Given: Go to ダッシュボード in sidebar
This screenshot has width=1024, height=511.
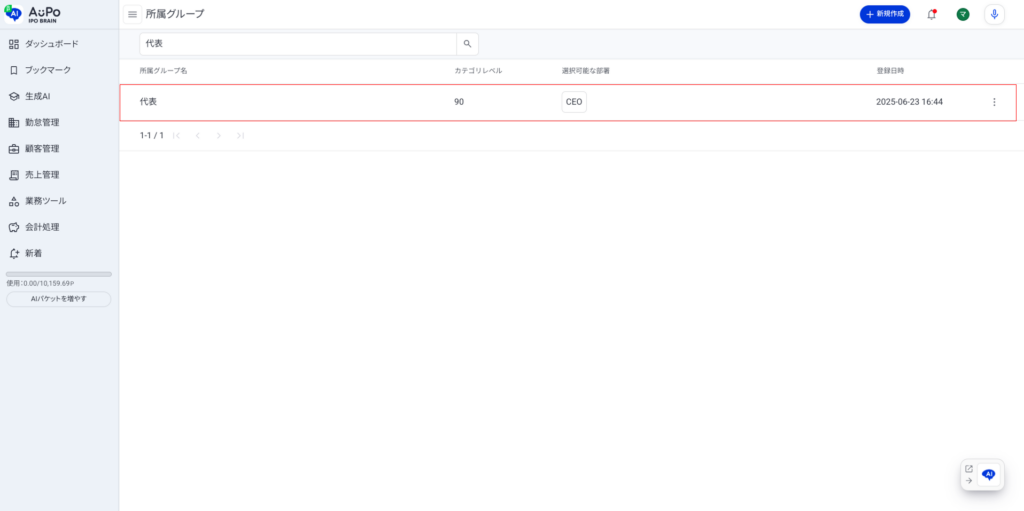Looking at the screenshot, I should click(x=51, y=44).
